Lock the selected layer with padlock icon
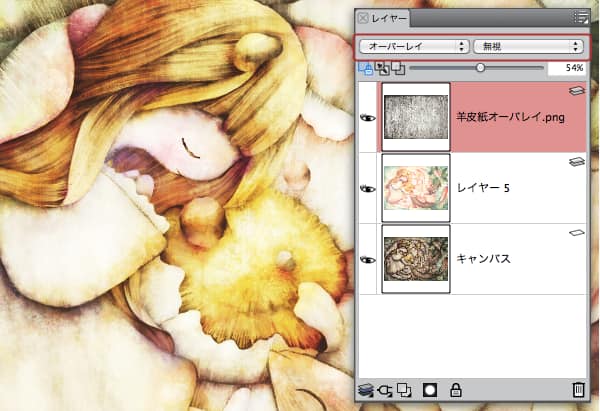Image resolution: width=600 pixels, height=411 pixels. (456, 390)
